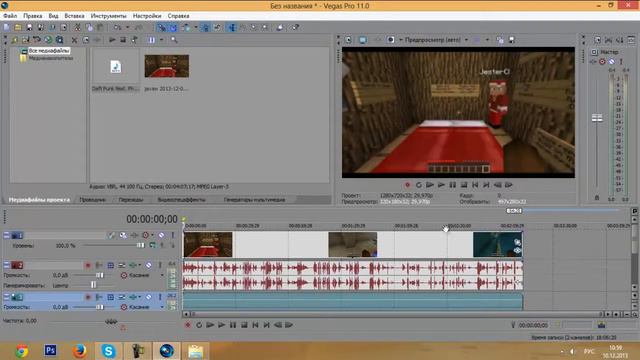The width and height of the screenshot is (640, 360).
Task: Remove selected media with the X icon
Action: pyautogui.click(x=74, y=40)
